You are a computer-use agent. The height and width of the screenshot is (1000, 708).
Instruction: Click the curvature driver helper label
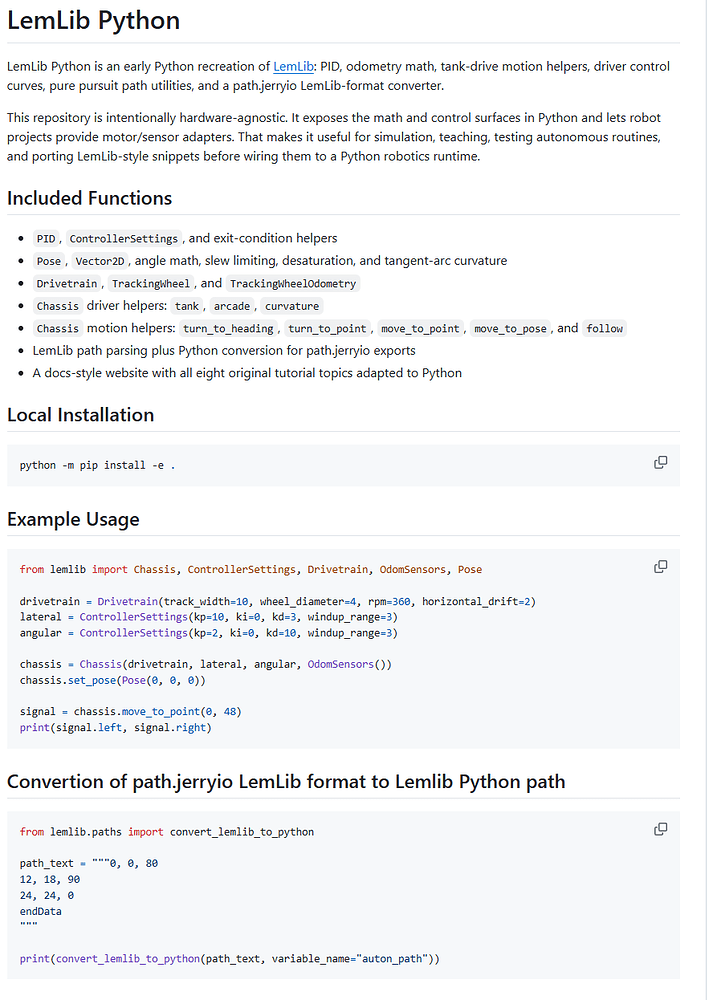click(292, 306)
